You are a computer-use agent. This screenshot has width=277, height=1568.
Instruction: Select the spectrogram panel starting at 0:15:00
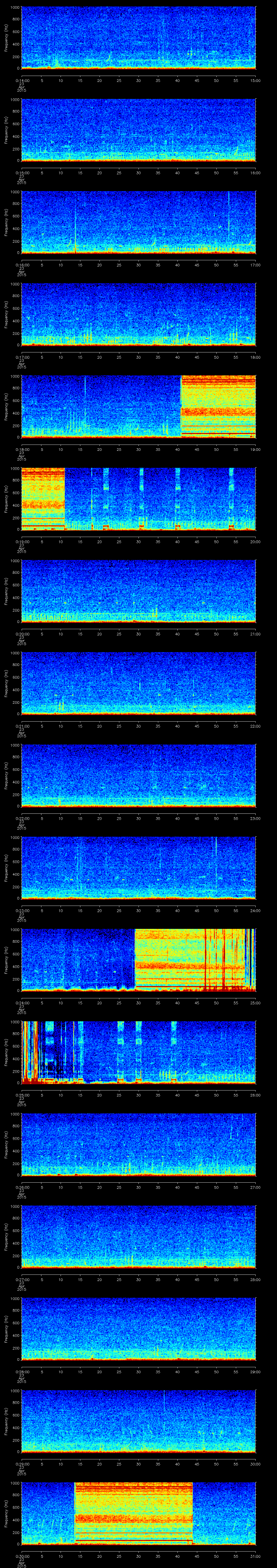click(138, 130)
